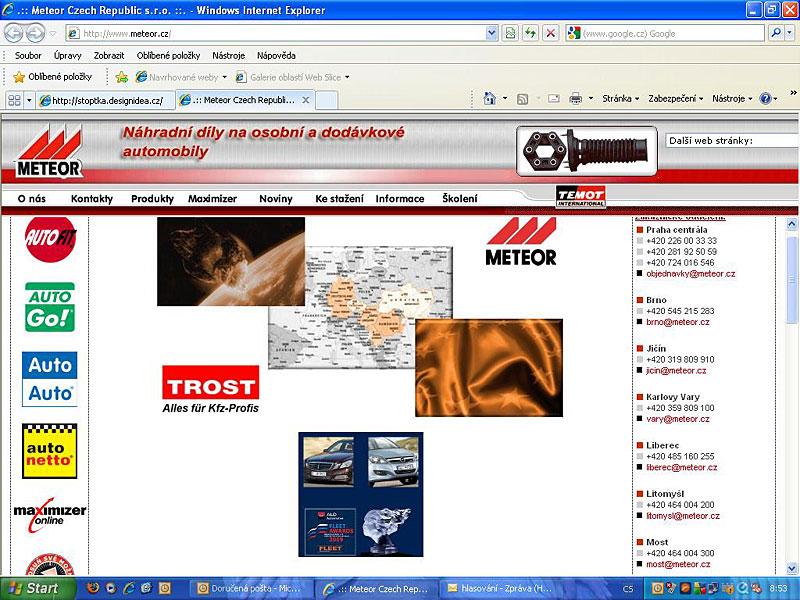Click the Informace navigation link

click(x=400, y=199)
